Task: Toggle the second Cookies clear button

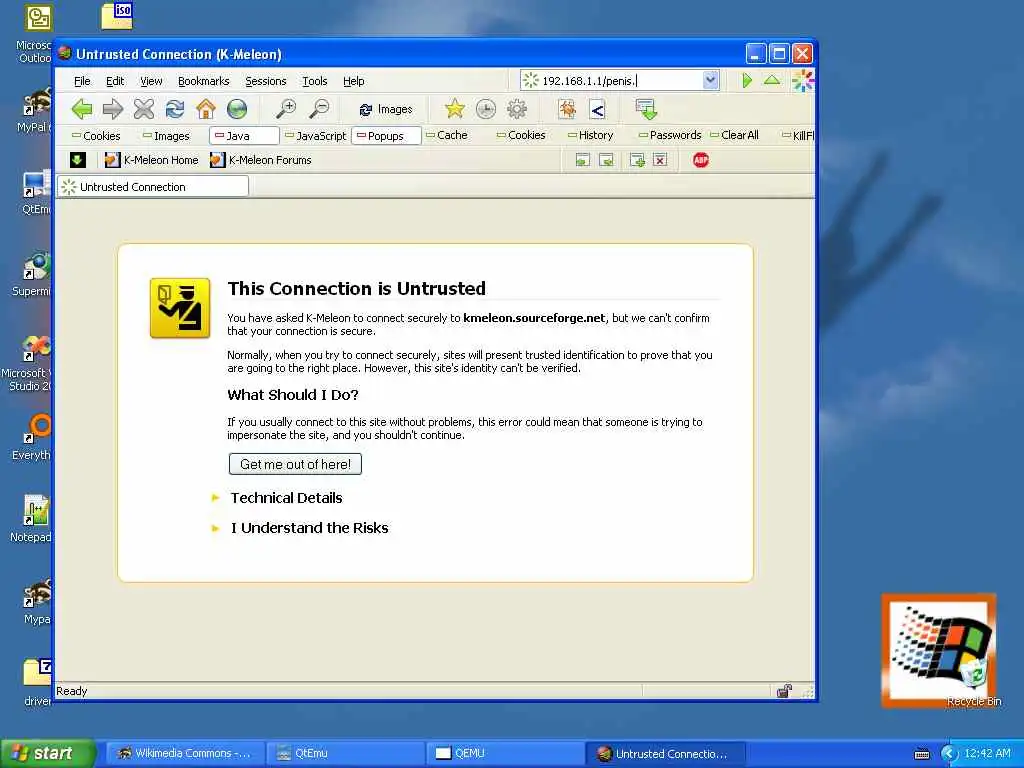Action: [x=521, y=135]
